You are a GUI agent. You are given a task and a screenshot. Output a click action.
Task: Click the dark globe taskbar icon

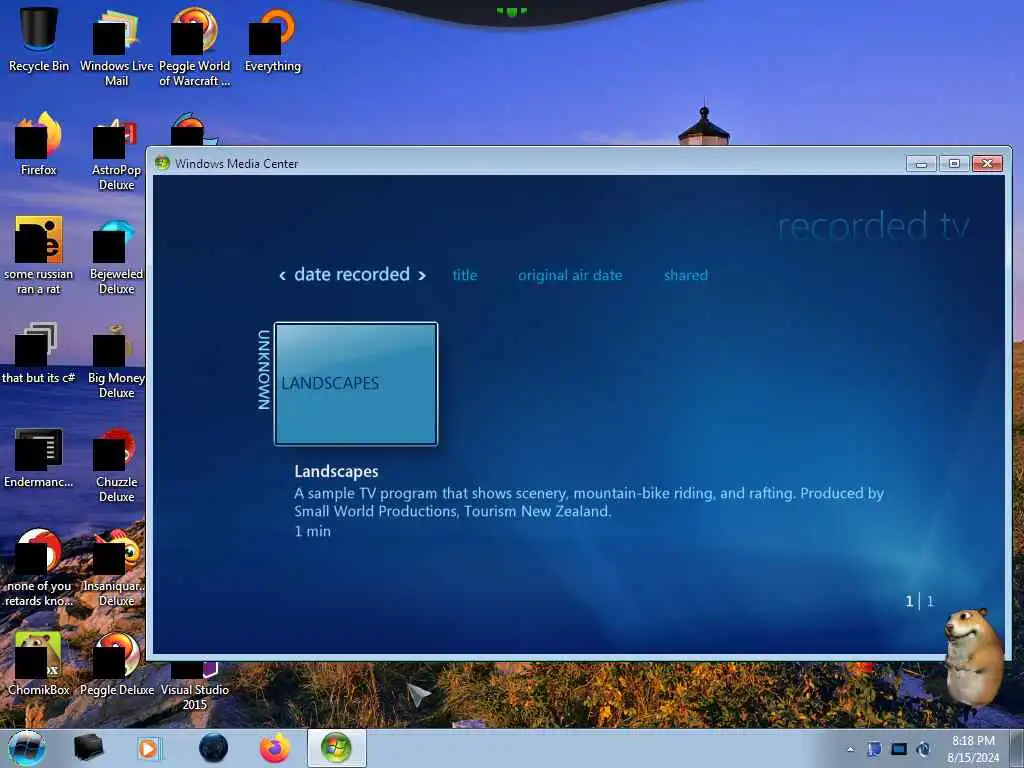click(x=214, y=748)
